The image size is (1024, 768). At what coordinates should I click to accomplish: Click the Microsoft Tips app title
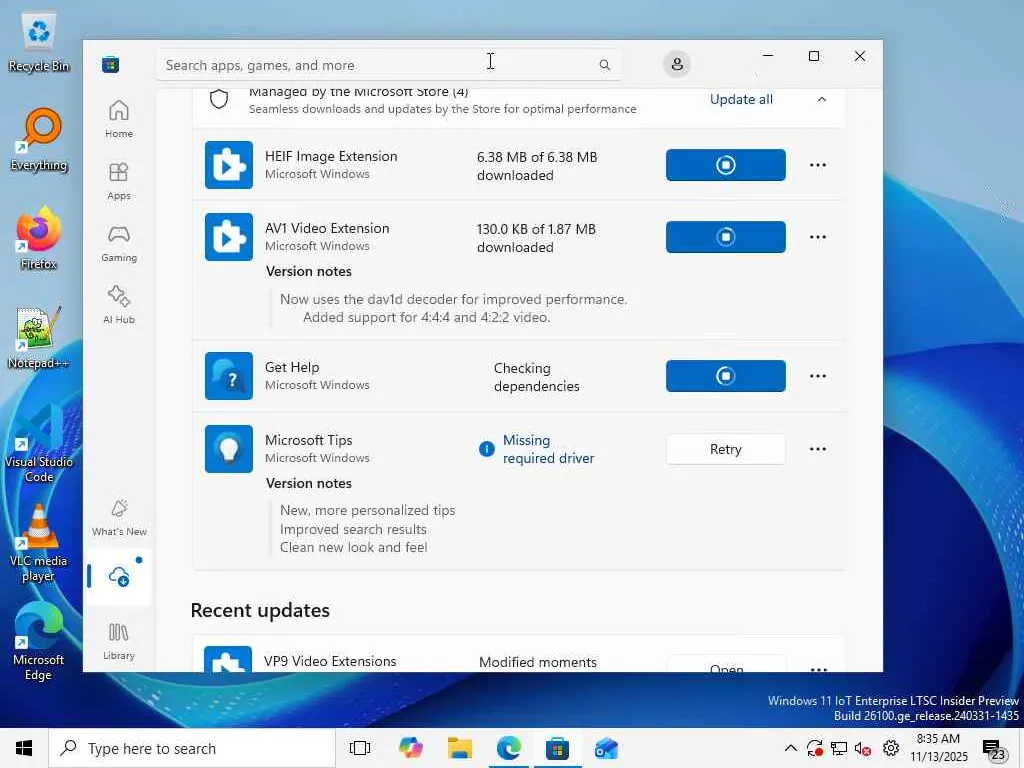pyautogui.click(x=308, y=440)
